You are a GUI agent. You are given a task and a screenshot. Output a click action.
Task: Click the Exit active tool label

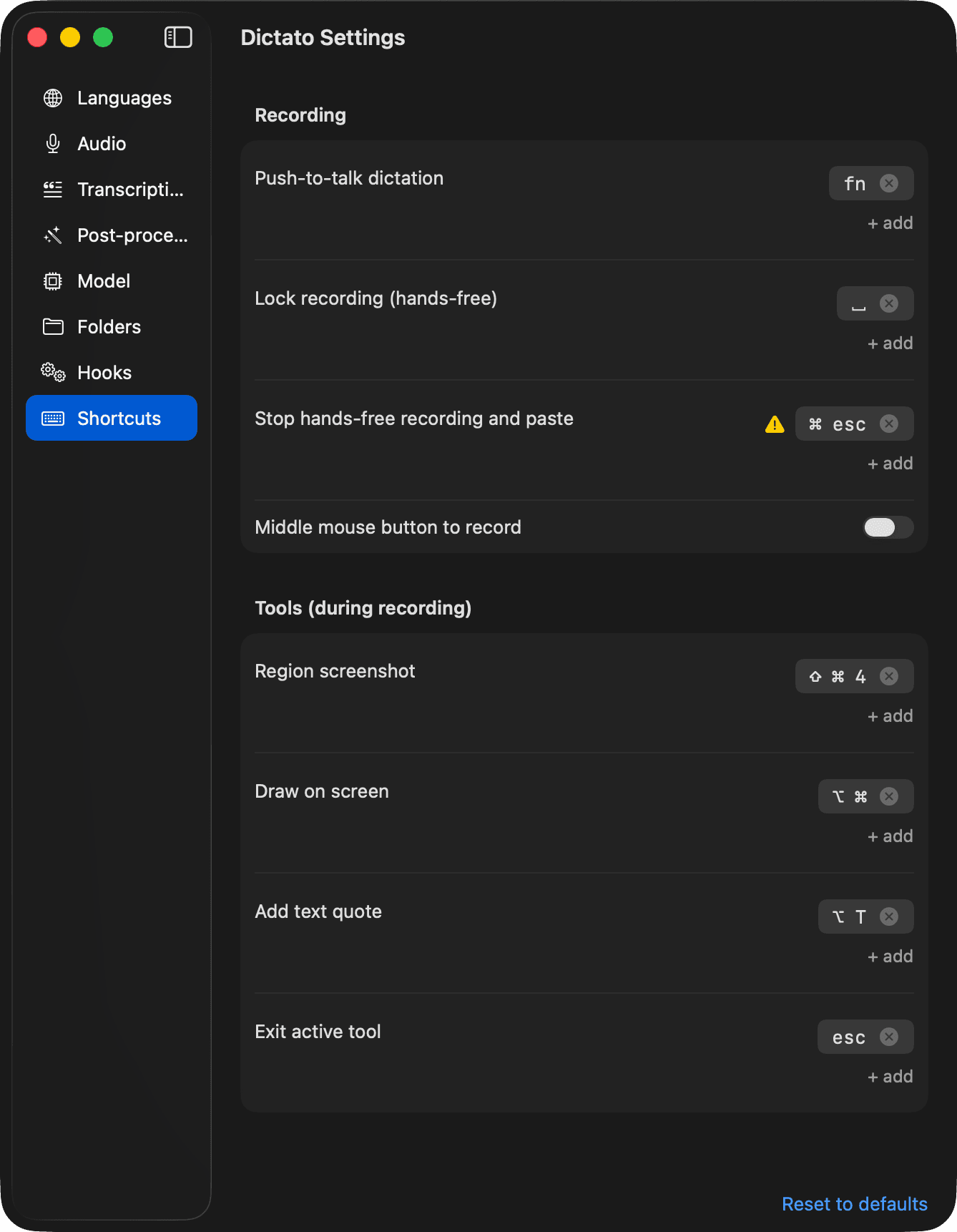[x=318, y=1032]
